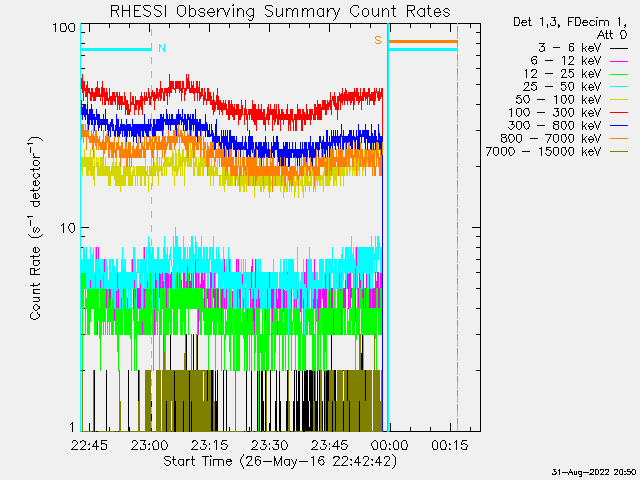
Task: Click the 00:00 x-axis tick label
Action: coord(390,445)
